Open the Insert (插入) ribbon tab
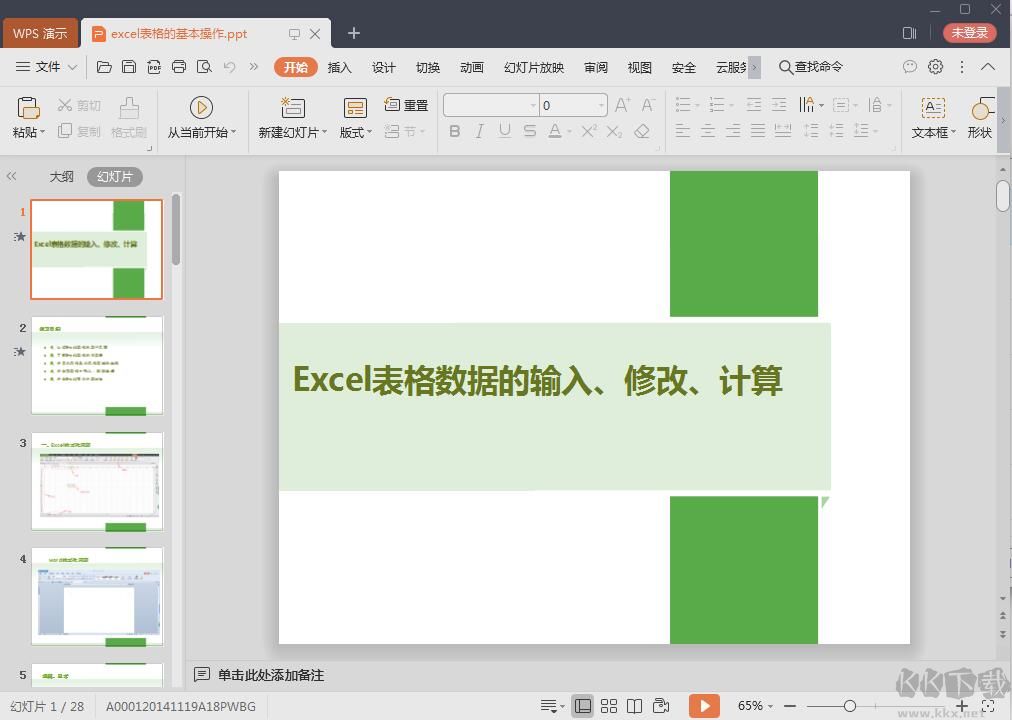 pyautogui.click(x=340, y=67)
